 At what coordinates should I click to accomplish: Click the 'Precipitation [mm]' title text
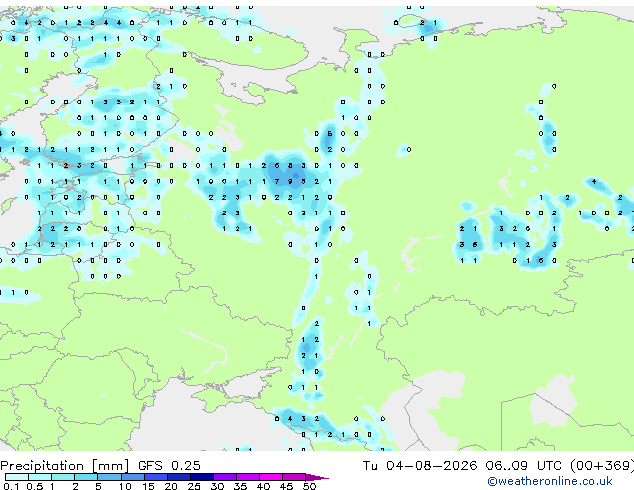pyautogui.click(x=65, y=466)
